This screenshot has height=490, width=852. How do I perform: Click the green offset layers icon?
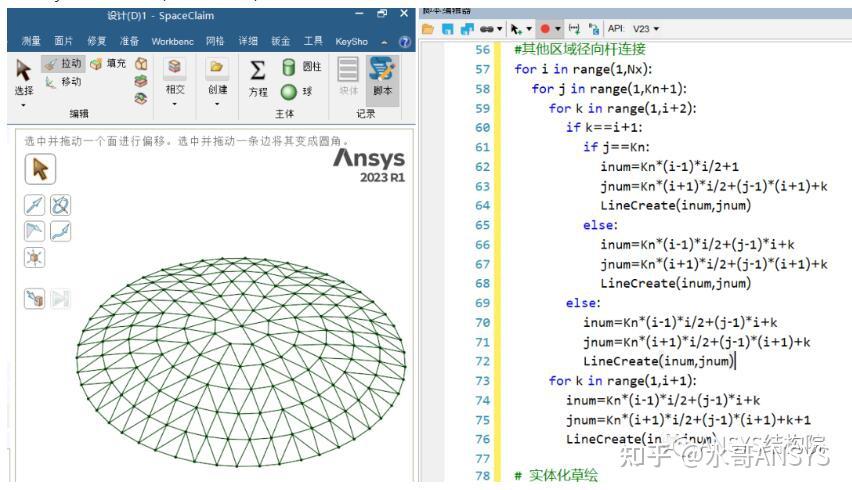[141, 81]
